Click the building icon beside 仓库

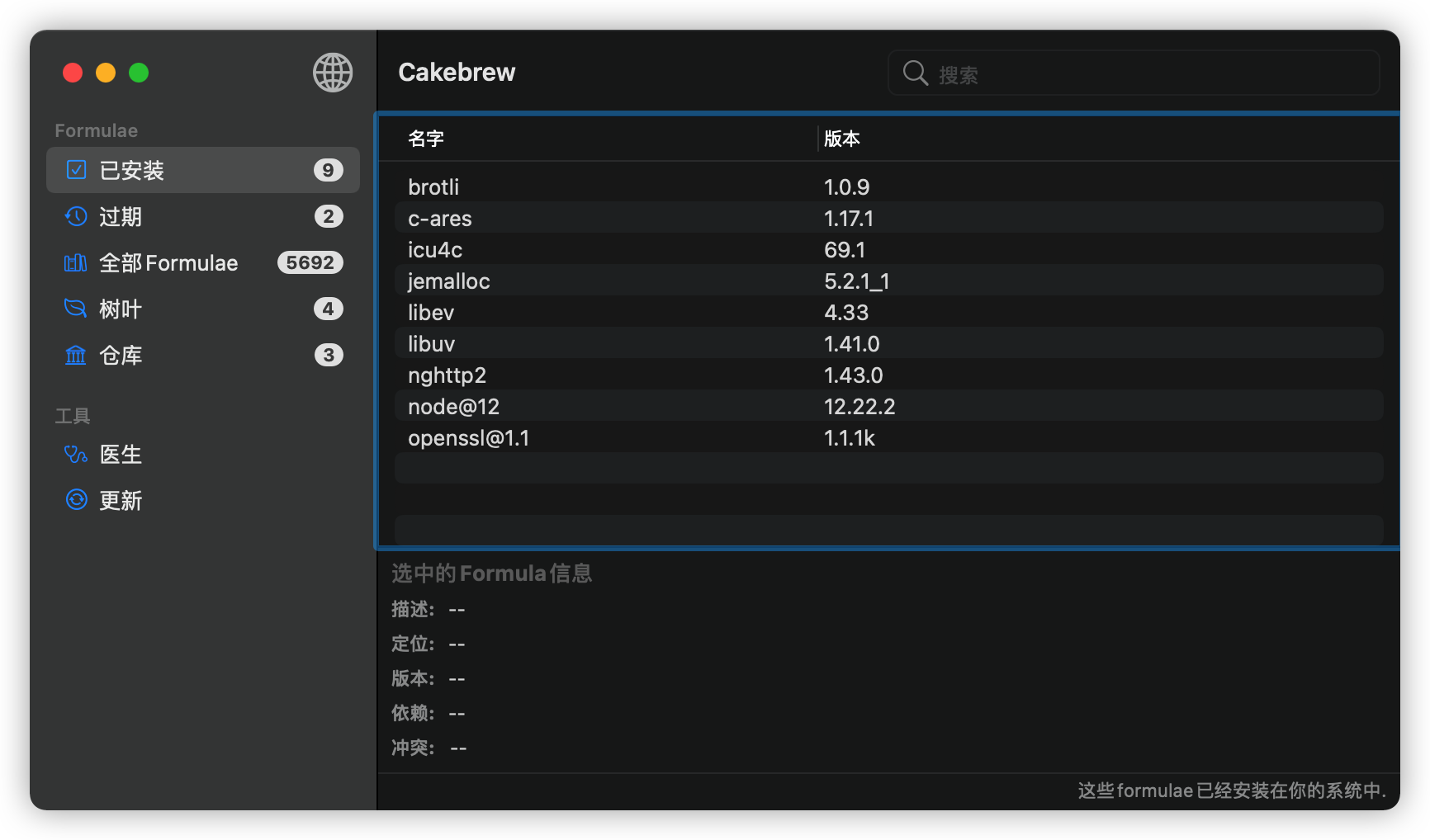pyautogui.click(x=76, y=355)
